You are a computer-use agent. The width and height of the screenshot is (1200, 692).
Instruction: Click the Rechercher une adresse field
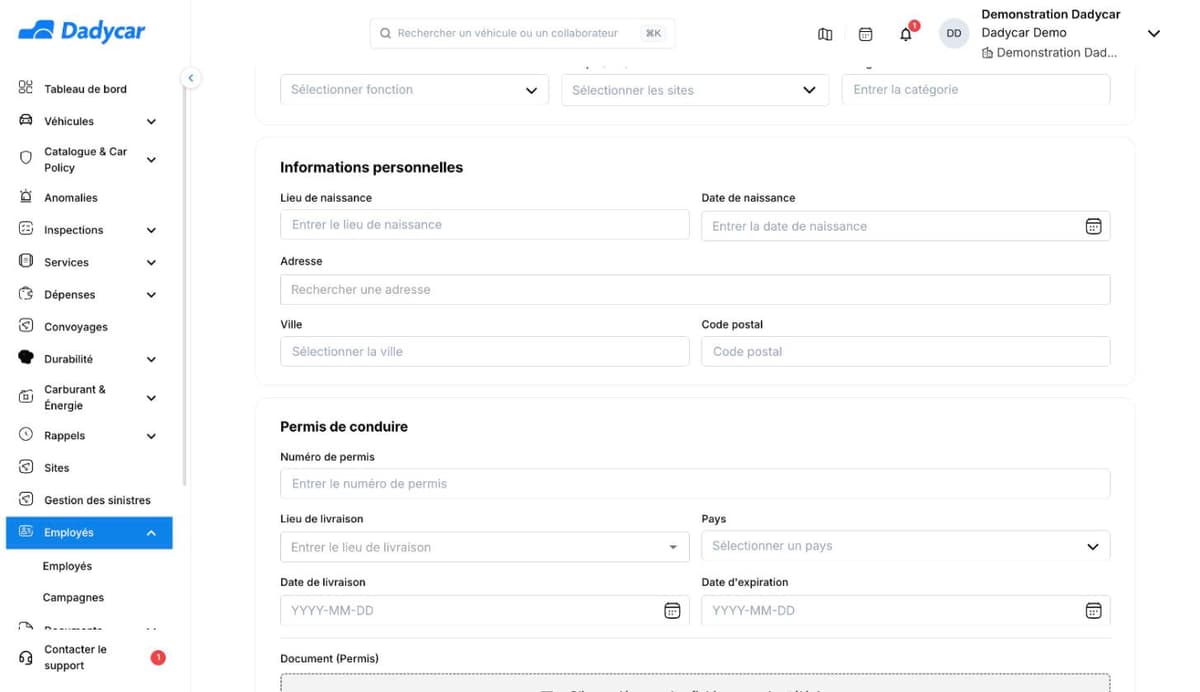695,290
